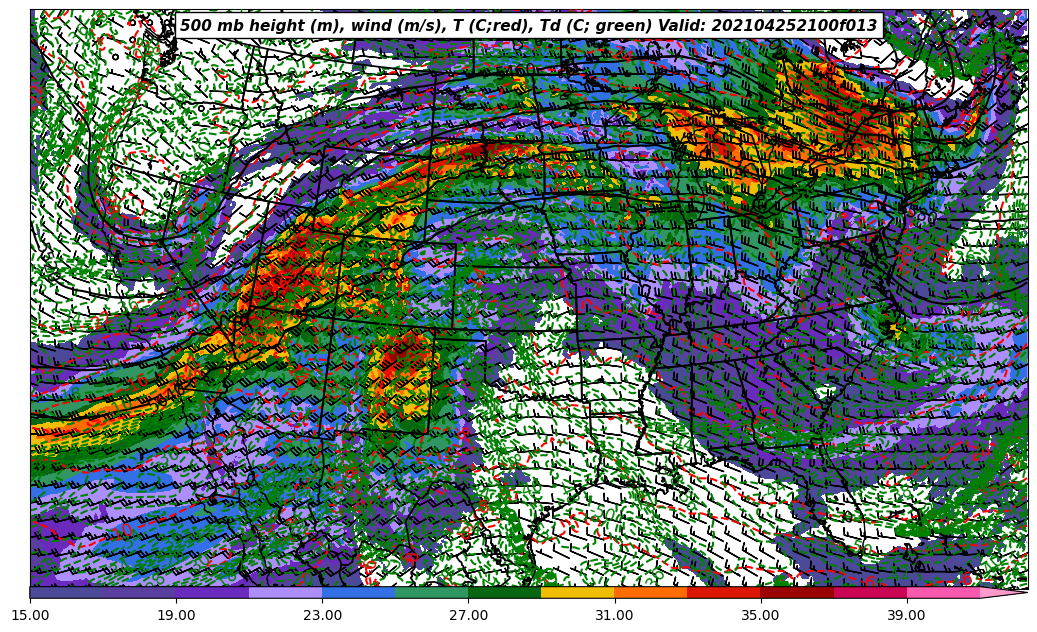
Task: Click the dark maroon colorbar segment
Action: coord(796,592)
